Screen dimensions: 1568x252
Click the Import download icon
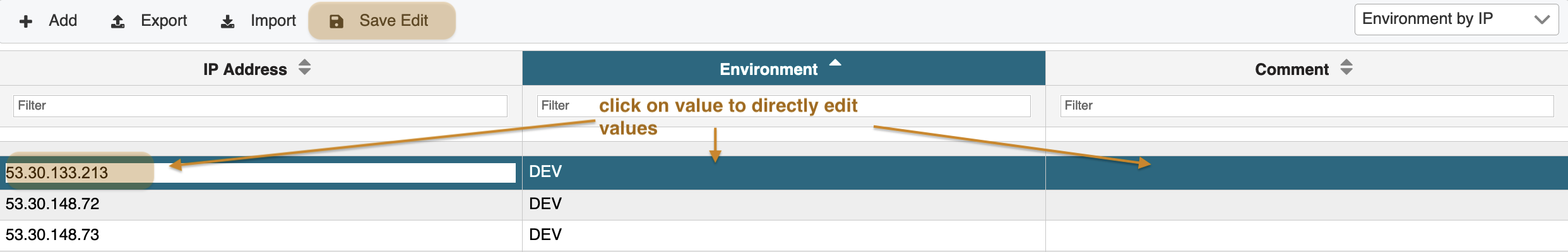coord(227,21)
